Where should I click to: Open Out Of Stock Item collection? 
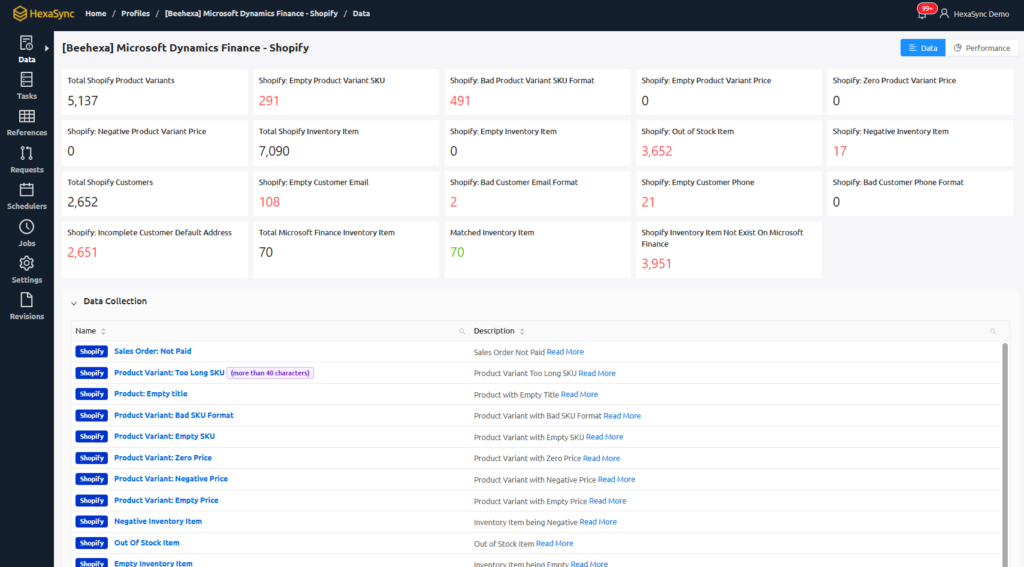(146, 542)
